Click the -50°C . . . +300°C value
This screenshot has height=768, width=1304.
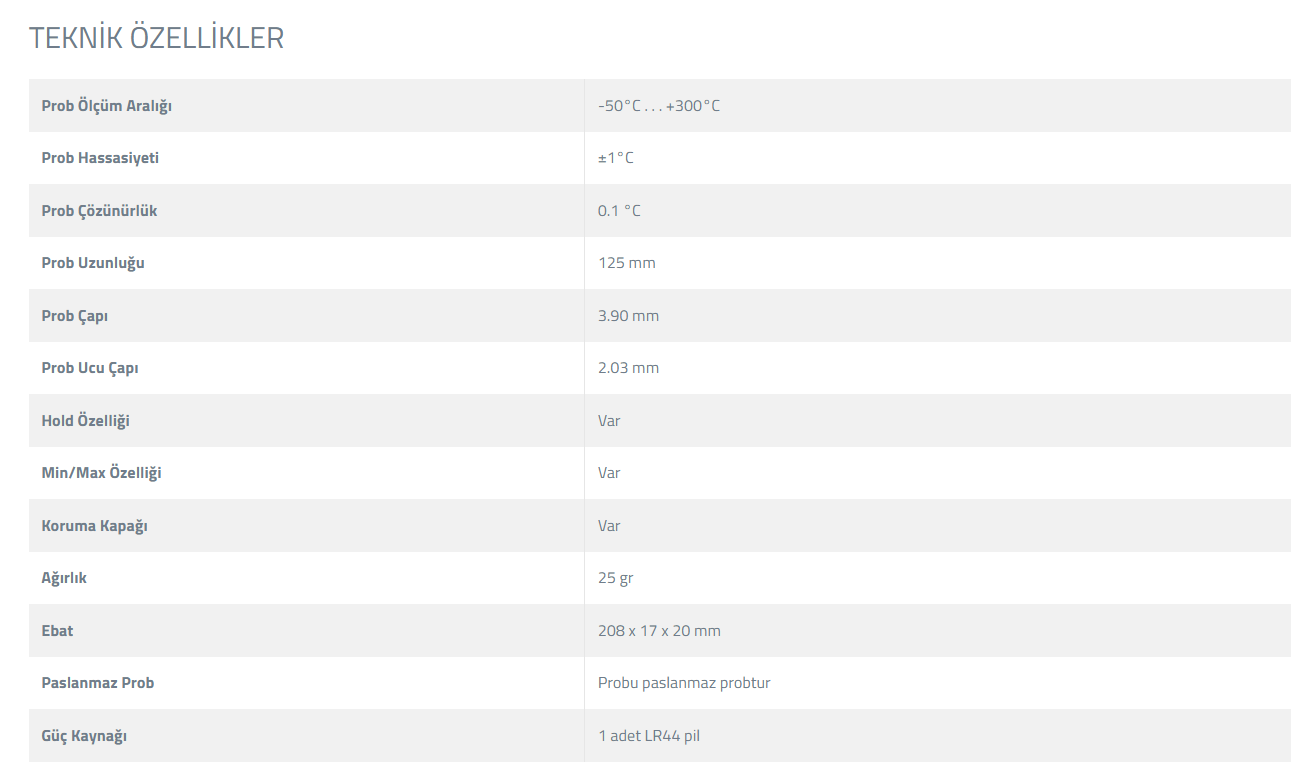[x=659, y=106]
